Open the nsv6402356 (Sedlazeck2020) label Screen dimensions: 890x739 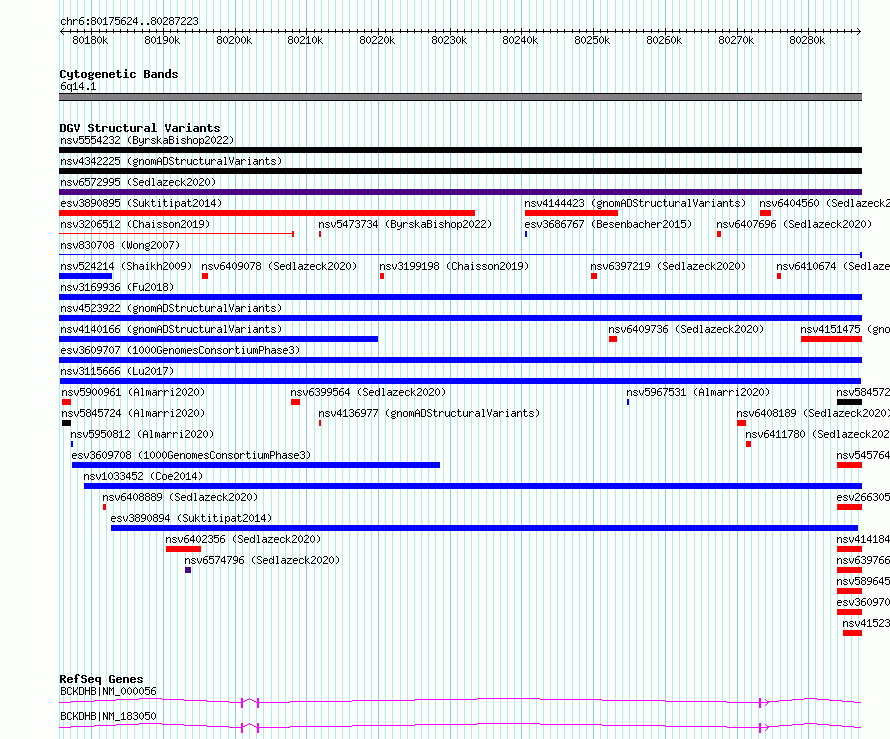click(243, 539)
